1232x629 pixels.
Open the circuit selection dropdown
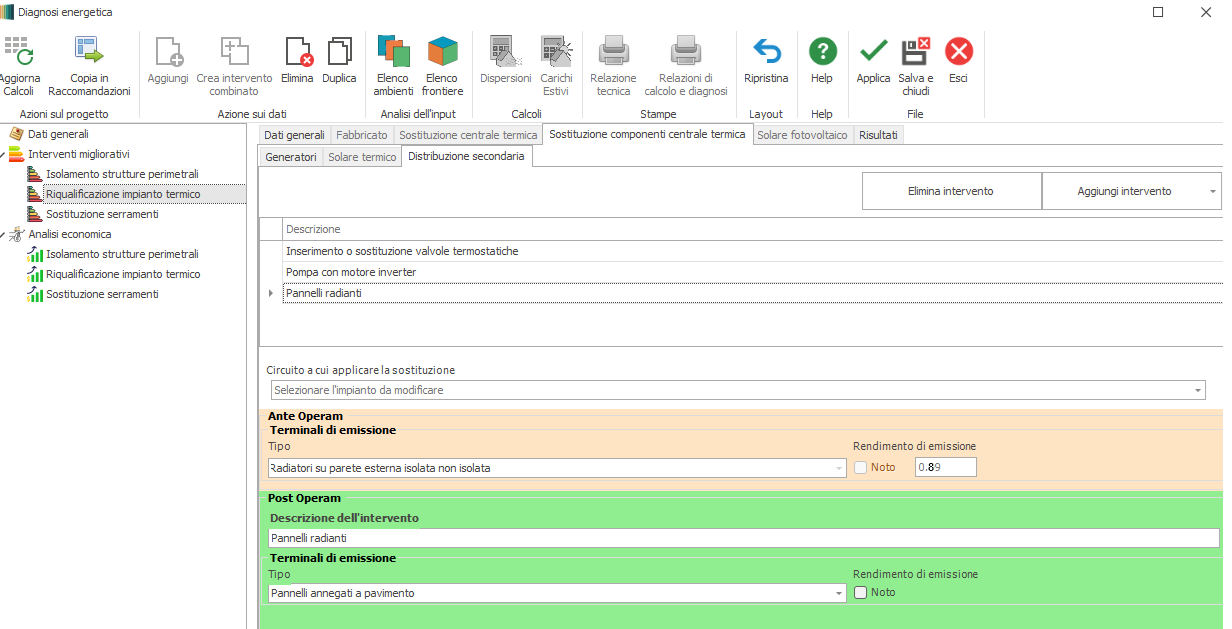click(x=1197, y=390)
